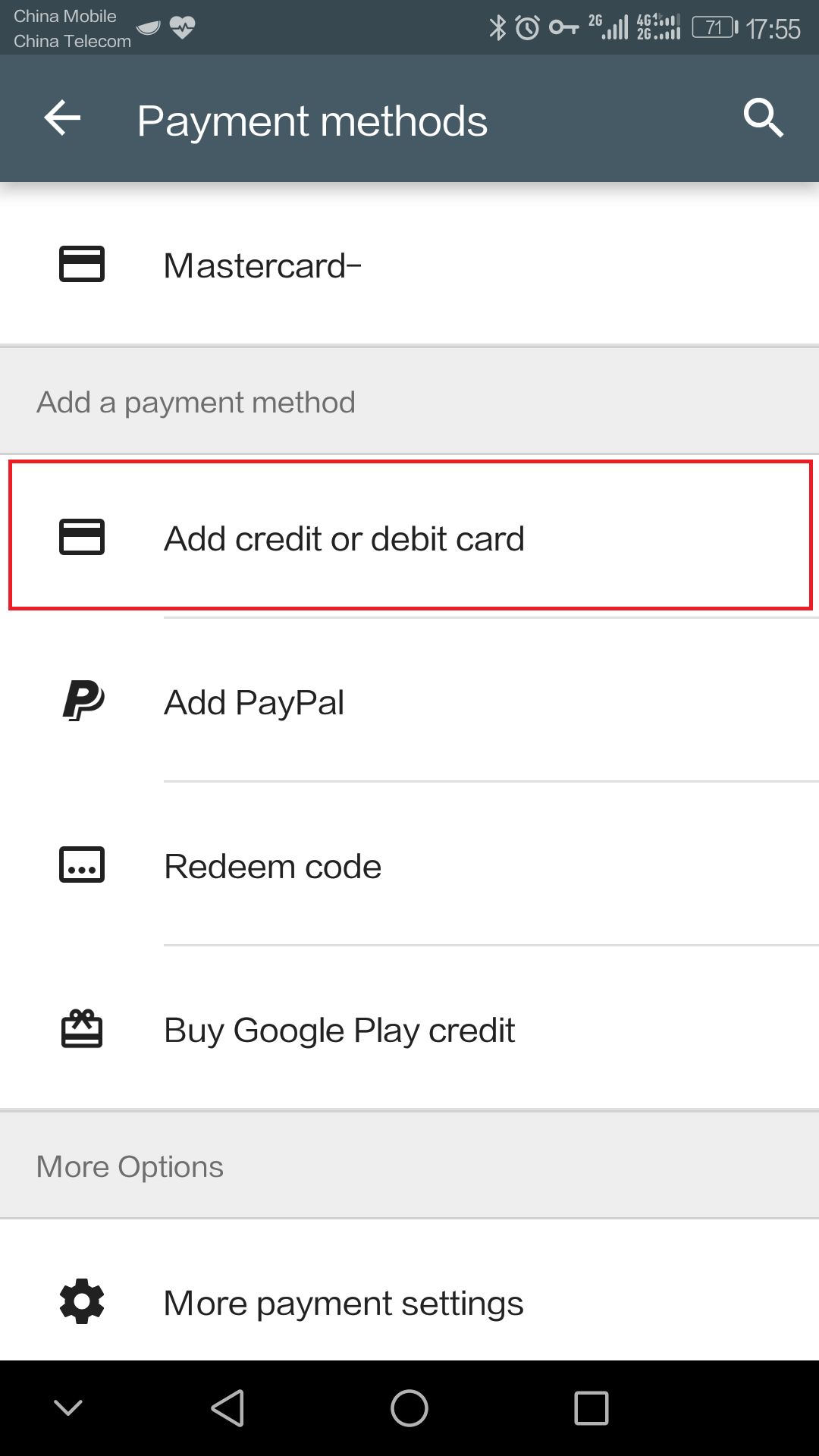Screen dimensions: 819x1456
Task: Select Buy Google Play credit
Action: 409,1029
